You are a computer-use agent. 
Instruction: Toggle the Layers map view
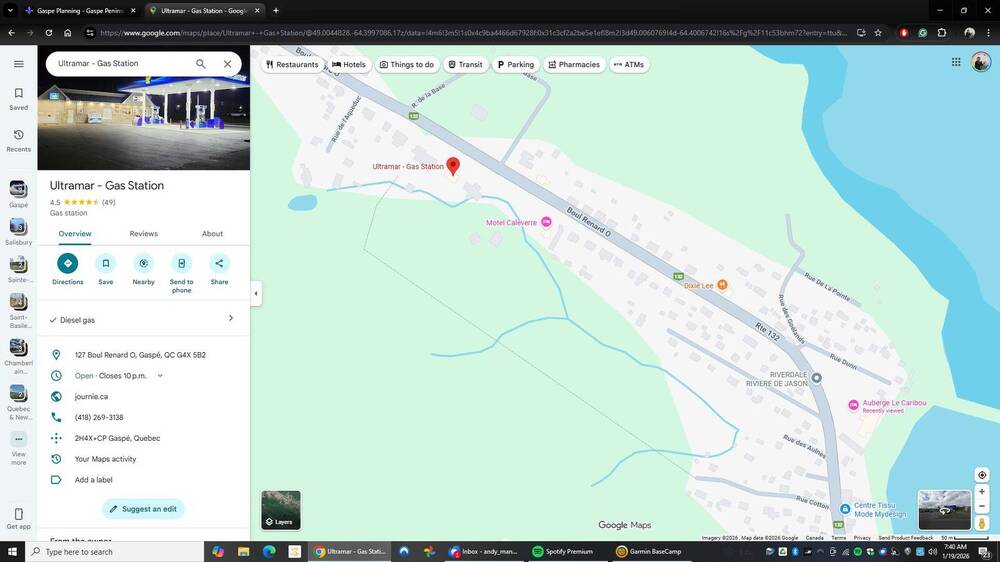[x=280, y=509]
